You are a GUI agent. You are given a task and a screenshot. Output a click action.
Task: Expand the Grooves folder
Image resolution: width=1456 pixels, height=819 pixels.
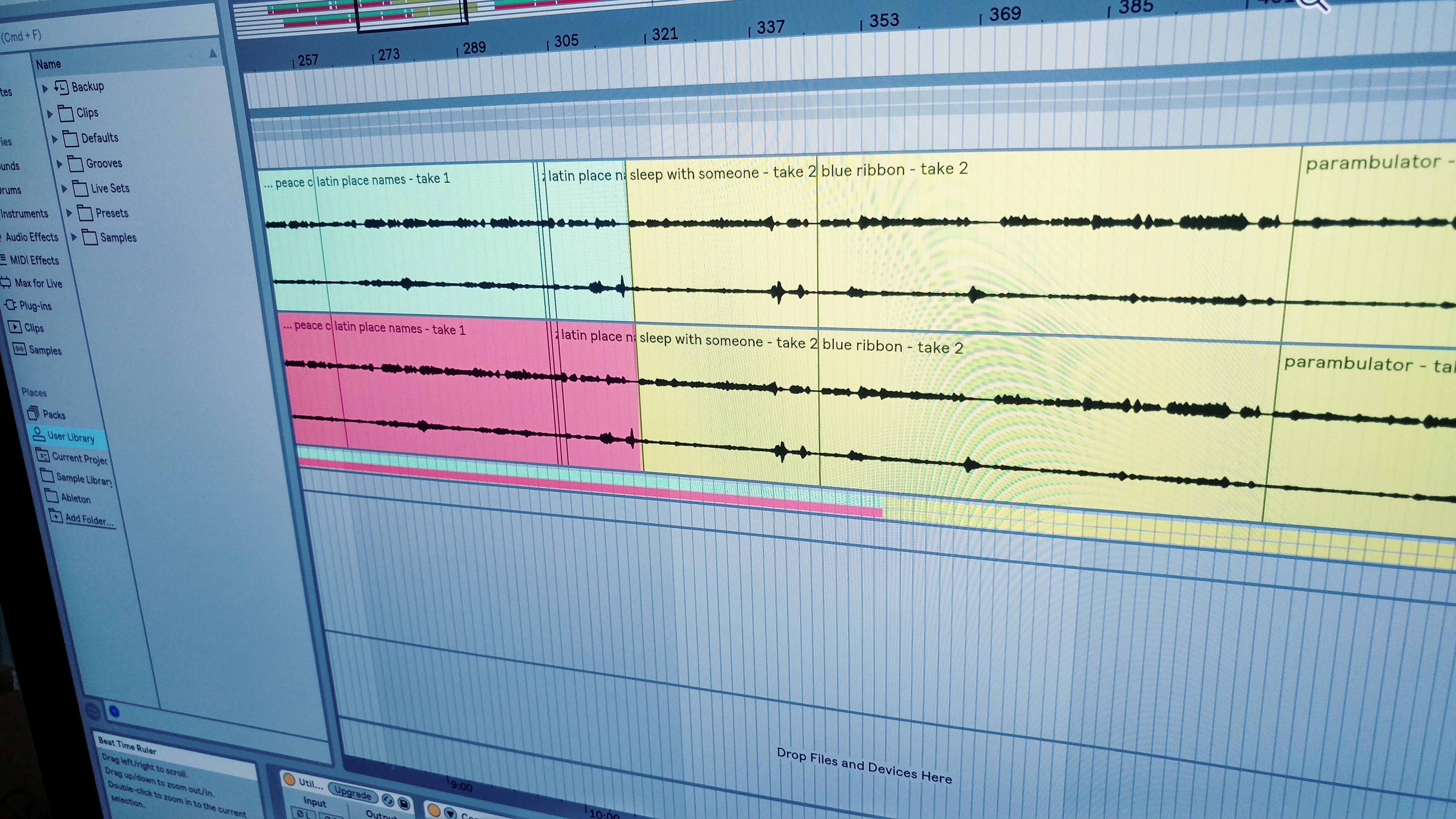59,164
